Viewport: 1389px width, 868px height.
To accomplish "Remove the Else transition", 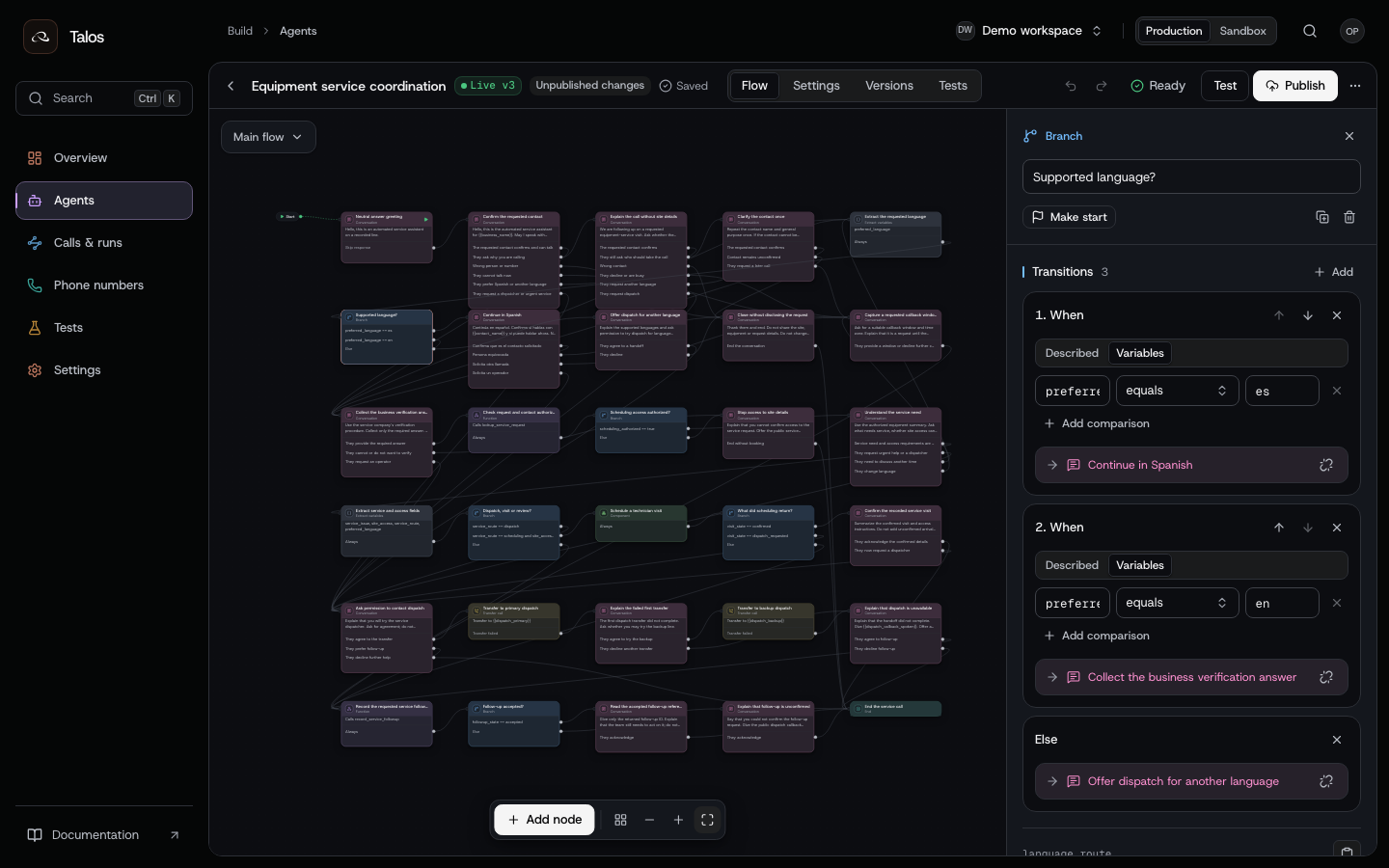I will (1337, 740).
